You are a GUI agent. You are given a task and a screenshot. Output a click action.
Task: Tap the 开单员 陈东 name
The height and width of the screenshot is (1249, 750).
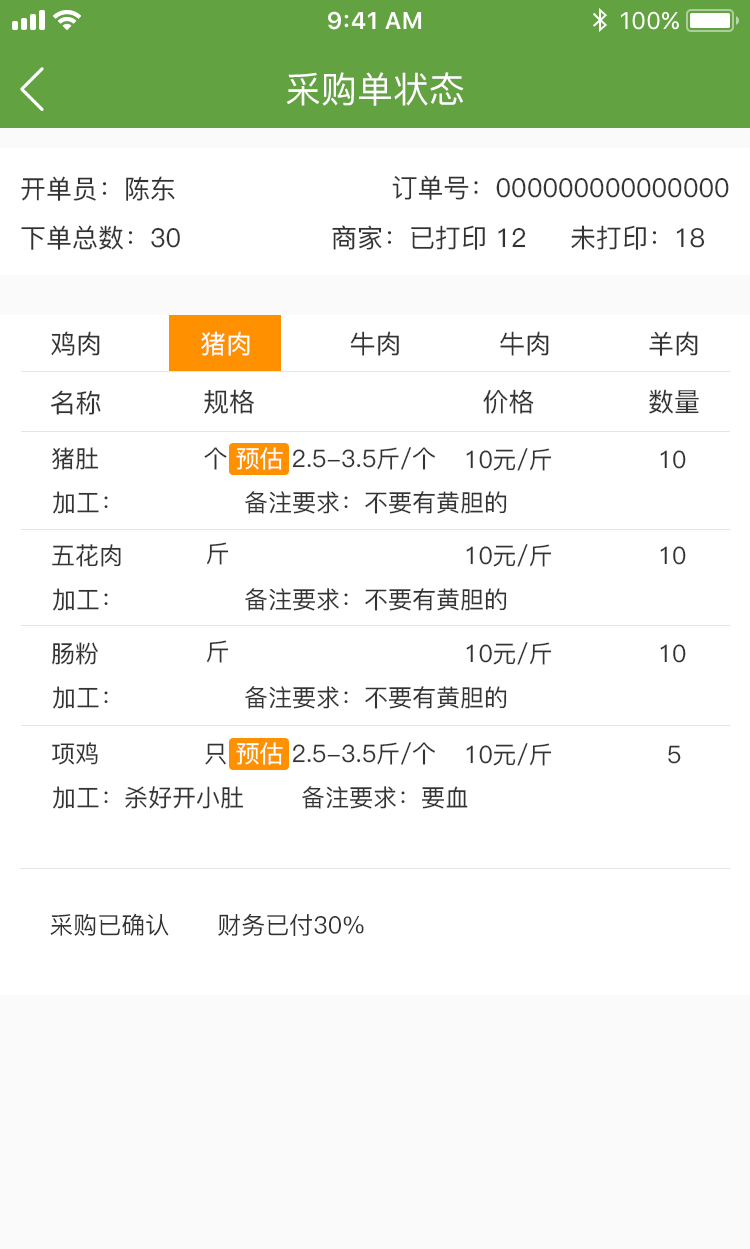pyautogui.click(x=149, y=188)
